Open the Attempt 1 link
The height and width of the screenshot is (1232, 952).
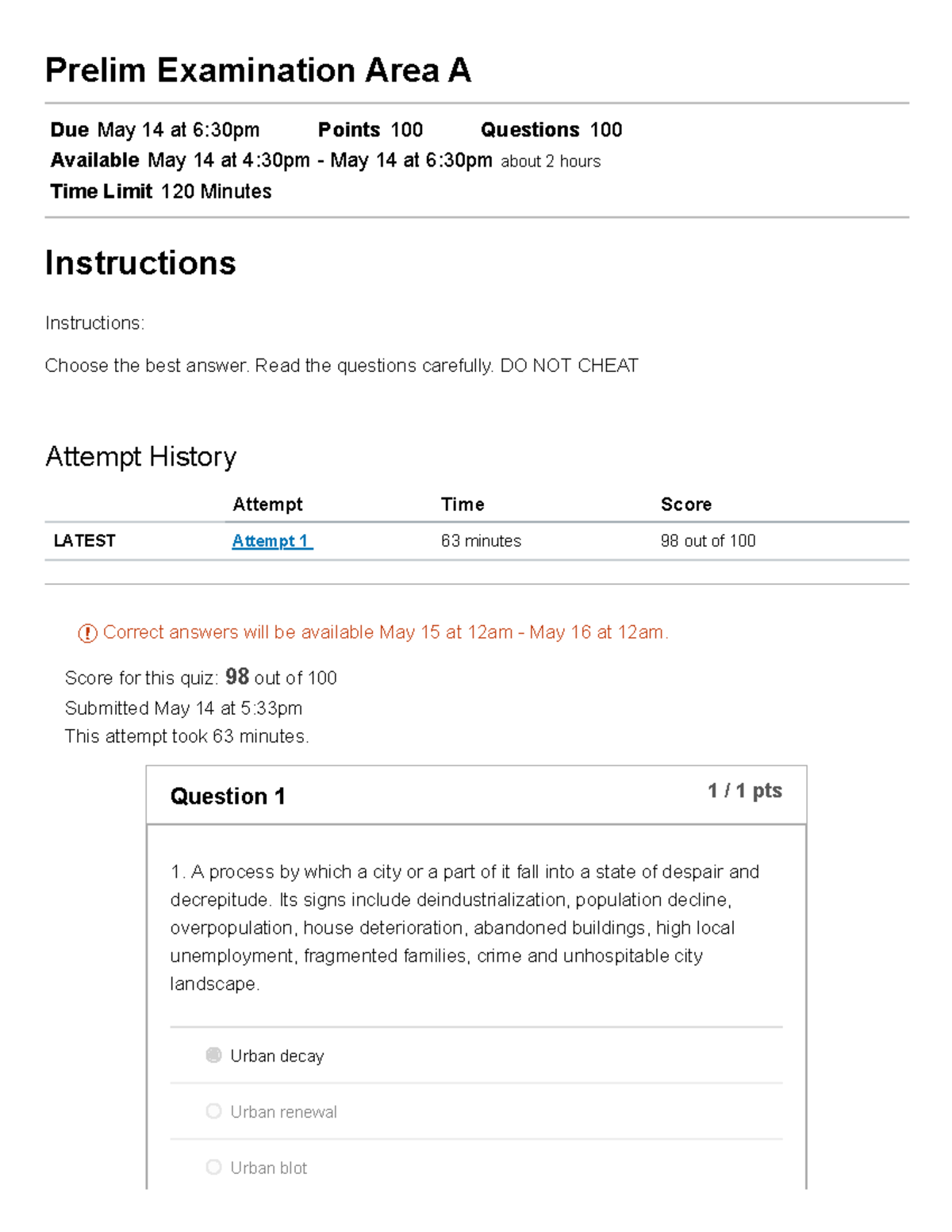271,541
